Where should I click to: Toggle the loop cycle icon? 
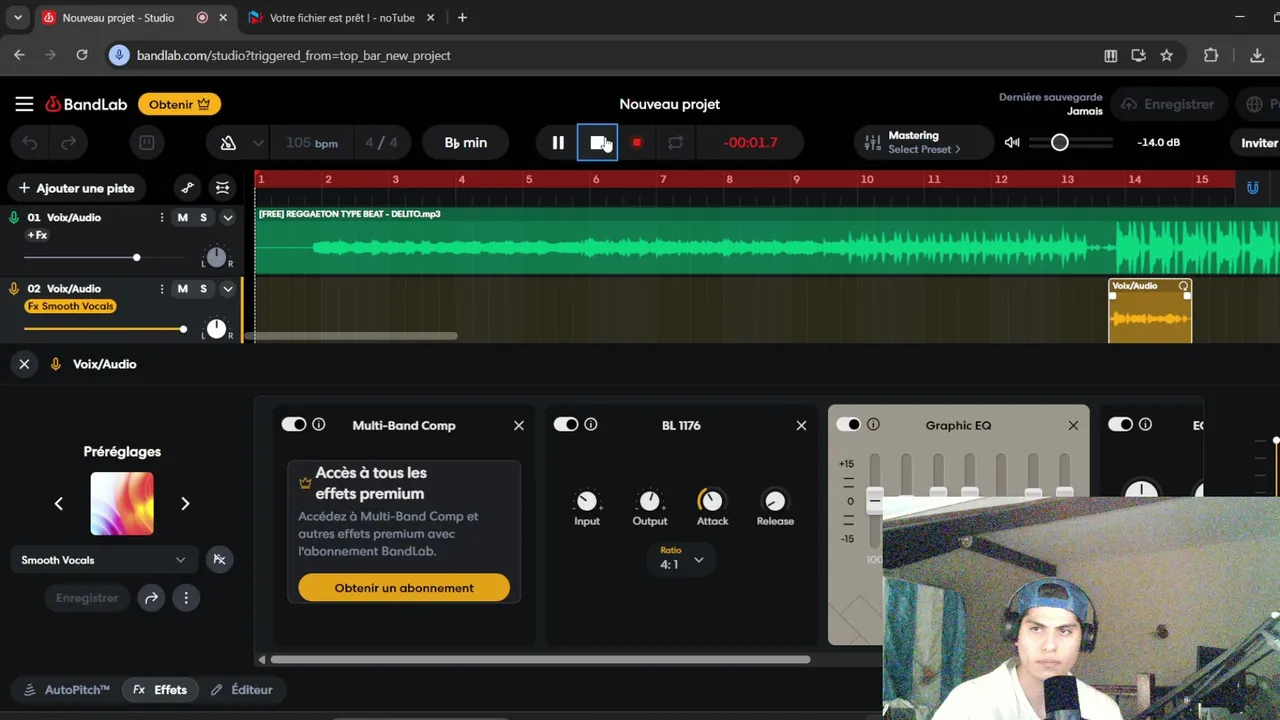[675, 143]
